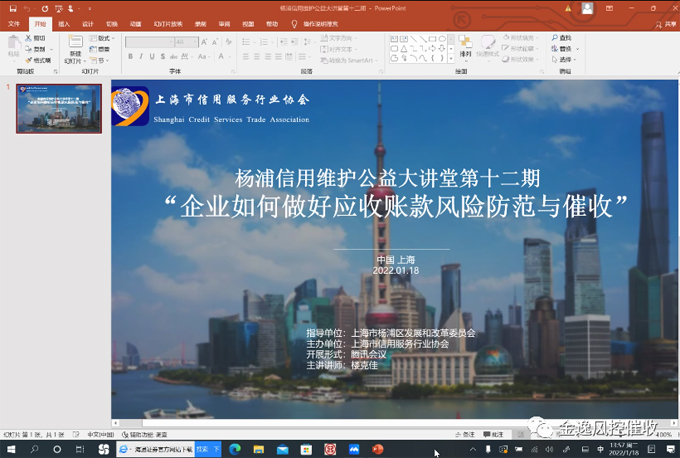Viewport: 680px width, 458px height.
Task: Open the Slide Show (幻灯片放映) tab
Action: tap(168, 23)
